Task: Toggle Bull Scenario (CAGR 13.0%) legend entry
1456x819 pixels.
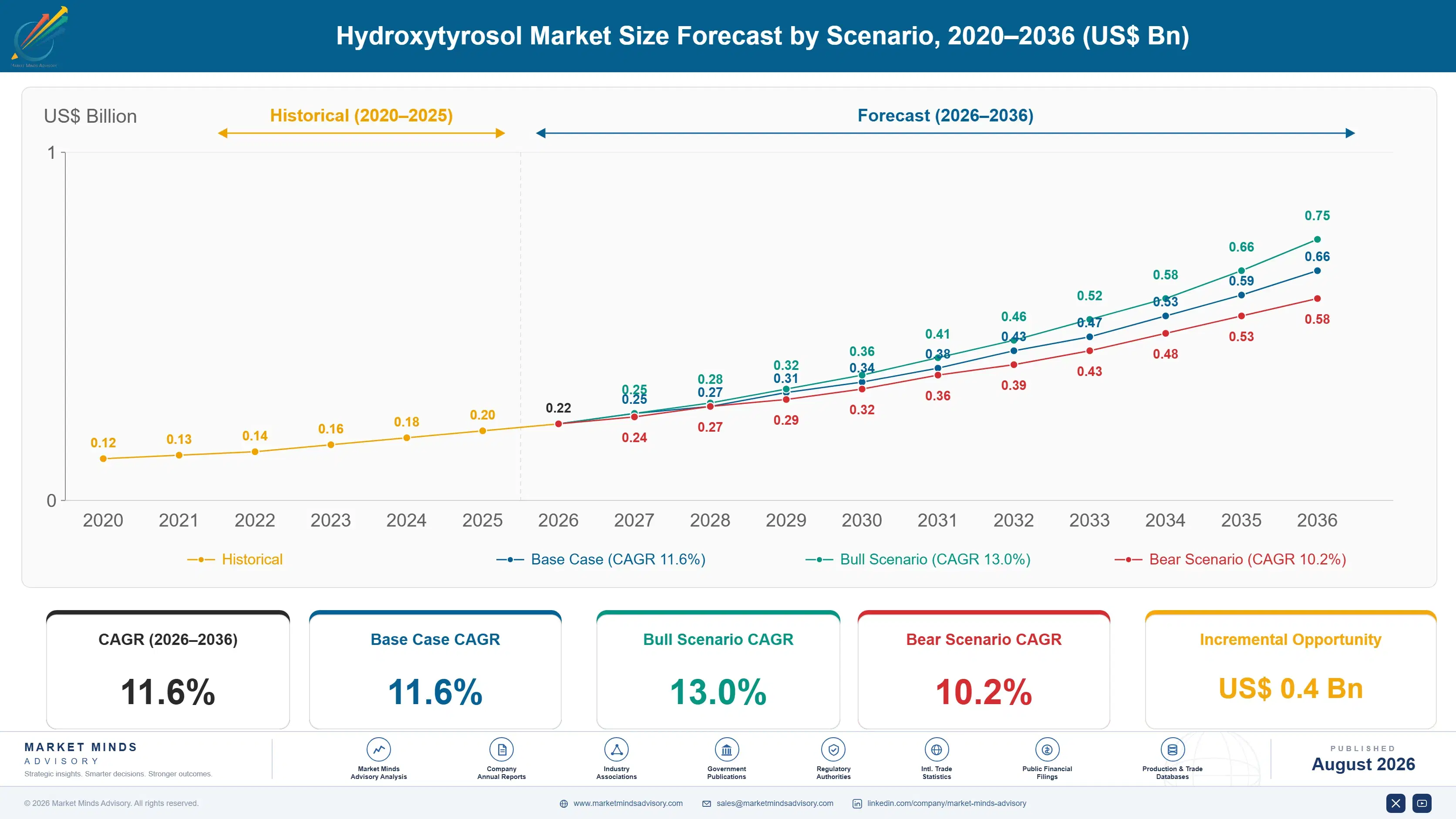Action: (917, 559)
